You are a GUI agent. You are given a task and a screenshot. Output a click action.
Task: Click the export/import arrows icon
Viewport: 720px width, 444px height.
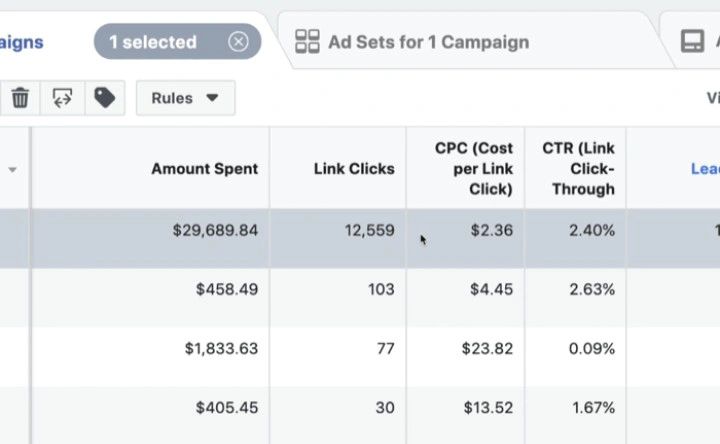[62, 98]
